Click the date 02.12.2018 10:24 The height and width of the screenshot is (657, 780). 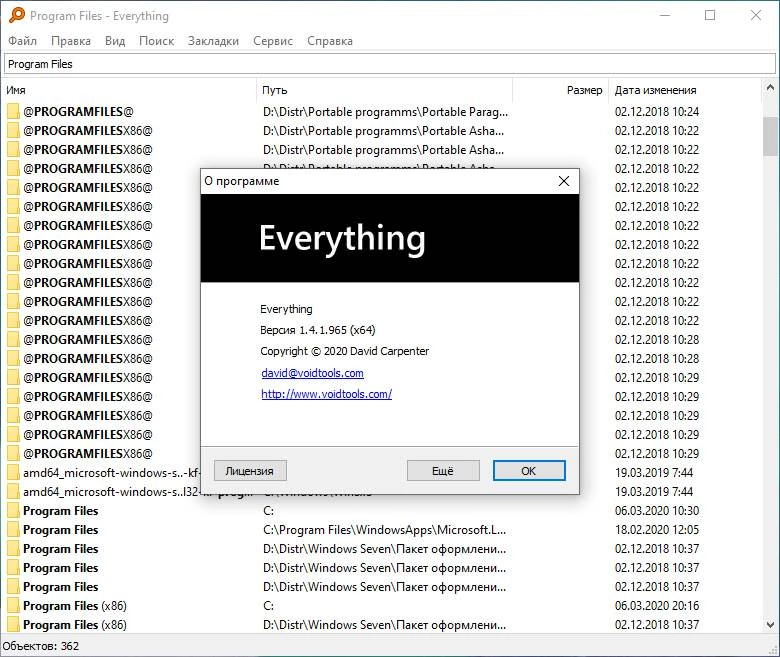[x=657, y=111]
